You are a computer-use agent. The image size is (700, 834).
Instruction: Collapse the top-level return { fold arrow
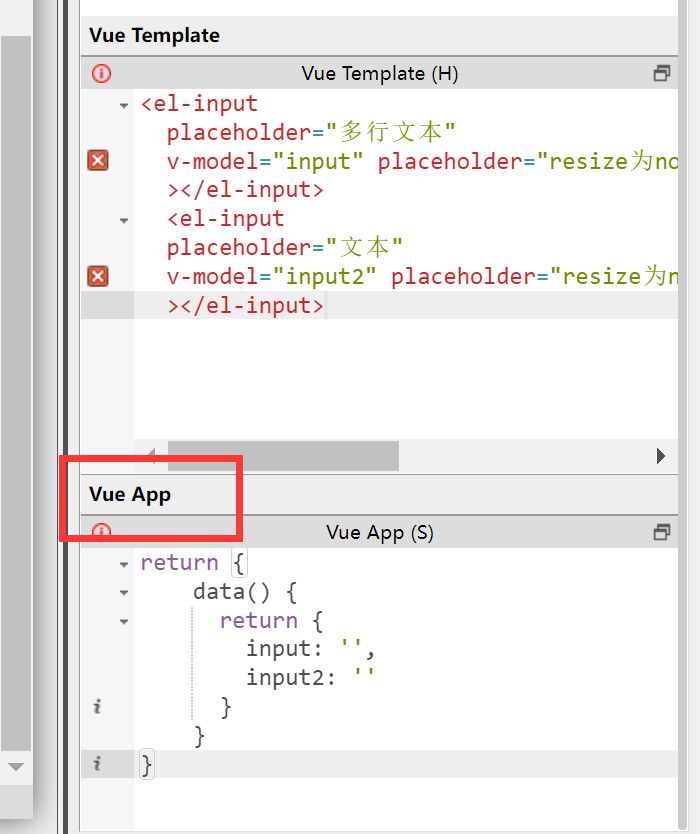click(x=124, y=565)
